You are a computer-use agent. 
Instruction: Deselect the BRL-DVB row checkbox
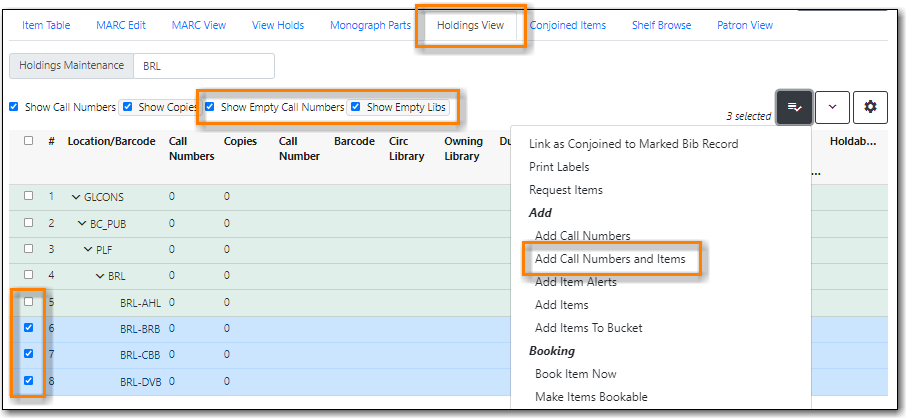[28, 380]
